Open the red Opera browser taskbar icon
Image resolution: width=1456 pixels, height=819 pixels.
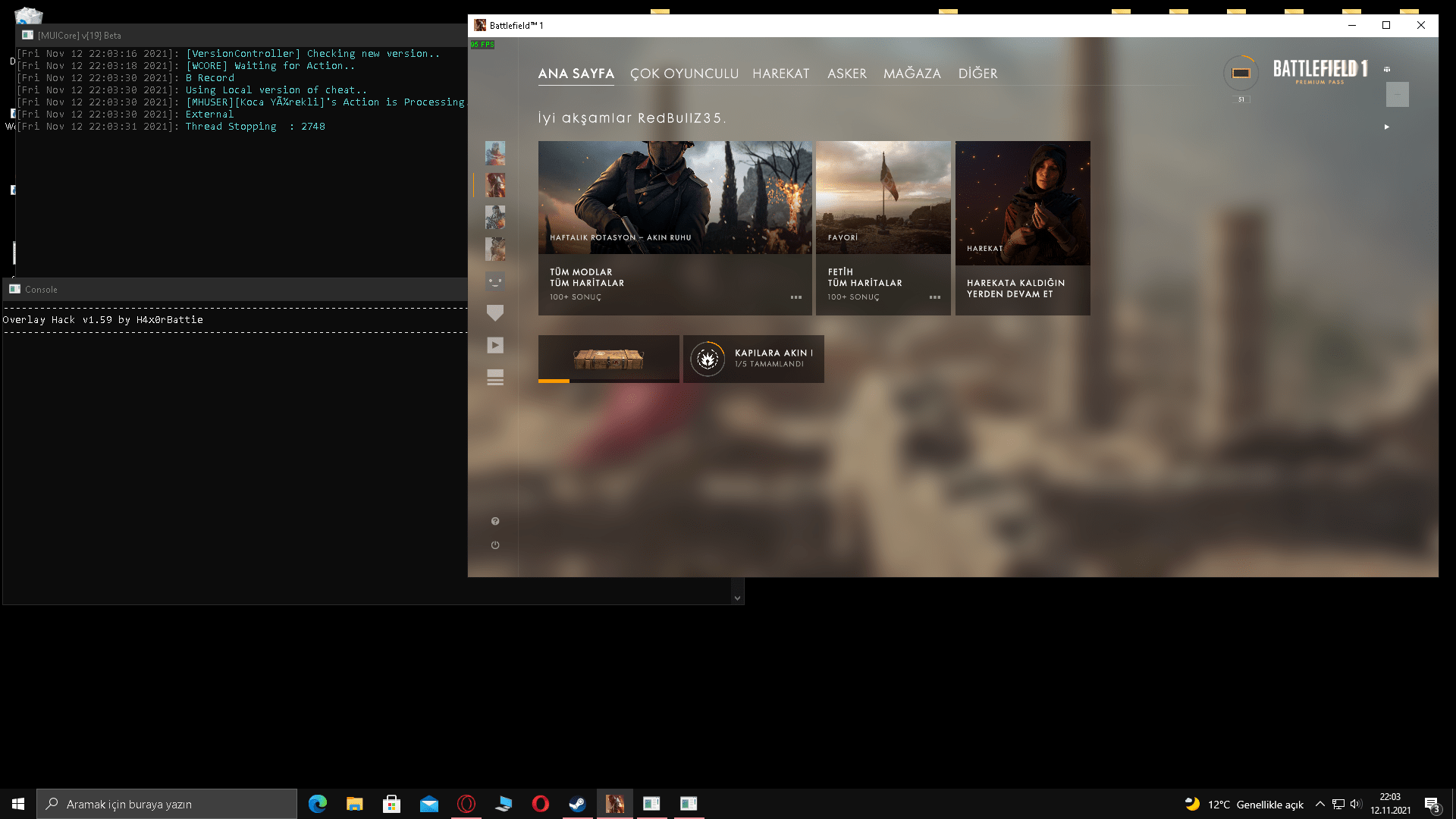(x=541, y=804)
